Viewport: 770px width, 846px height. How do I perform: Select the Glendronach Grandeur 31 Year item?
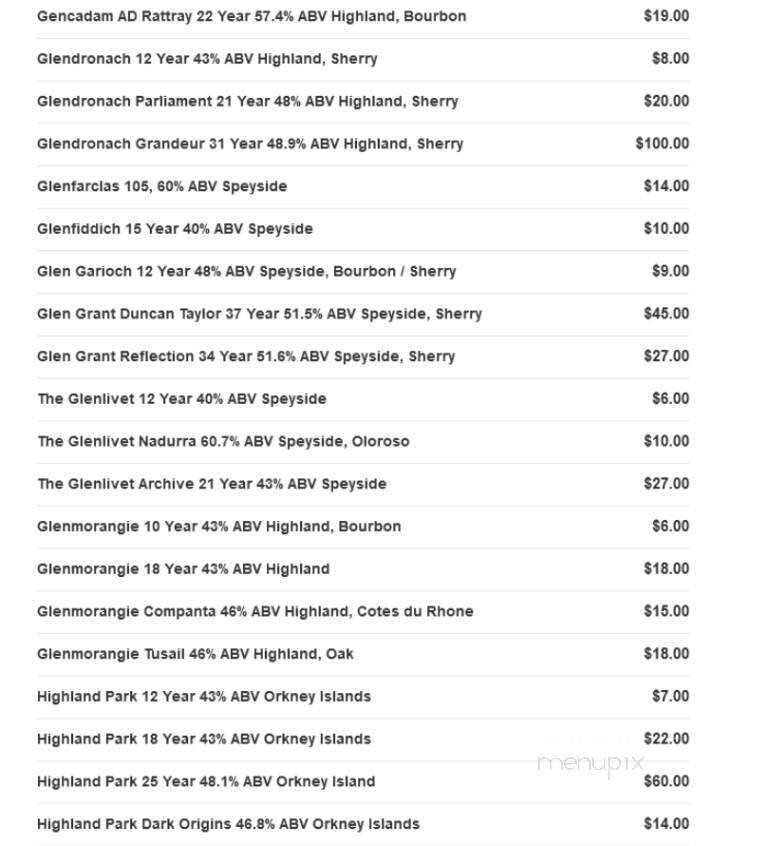(250, 144)
